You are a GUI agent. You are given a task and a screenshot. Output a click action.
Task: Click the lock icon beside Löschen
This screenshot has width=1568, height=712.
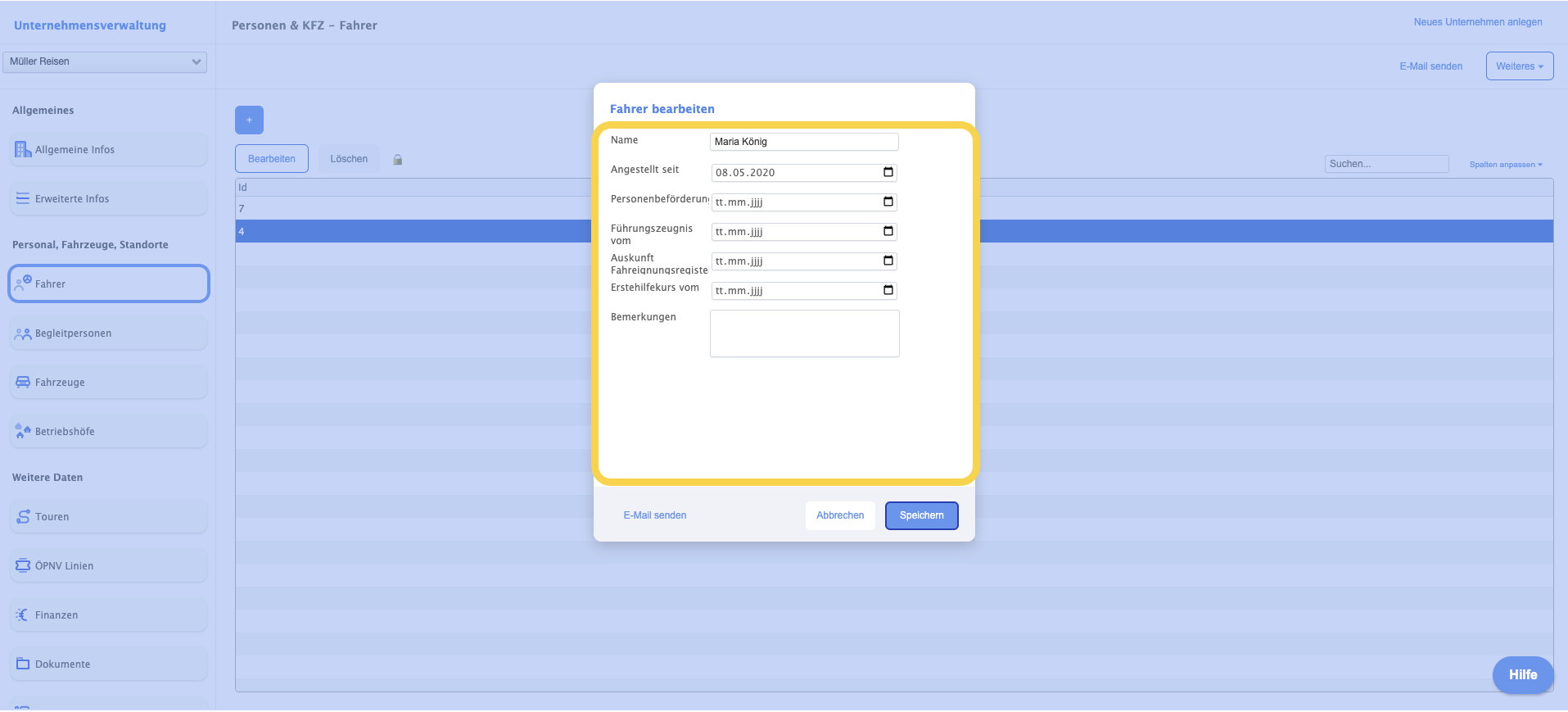pyautogui.click(x=397, y=160)
